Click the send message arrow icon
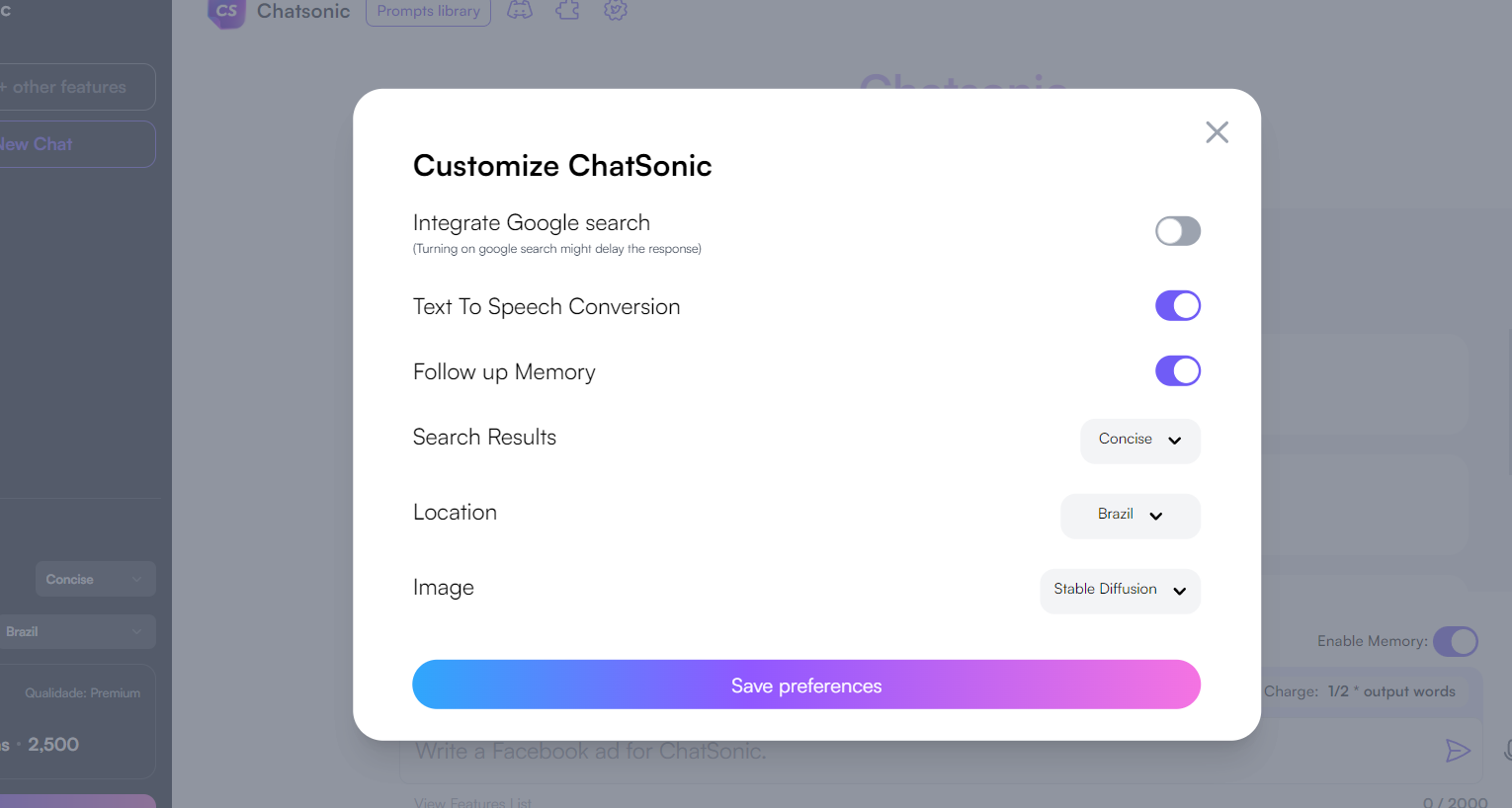Image resolution: width=1512 pixels, height=808 pixels. [x=1458, y=751]
